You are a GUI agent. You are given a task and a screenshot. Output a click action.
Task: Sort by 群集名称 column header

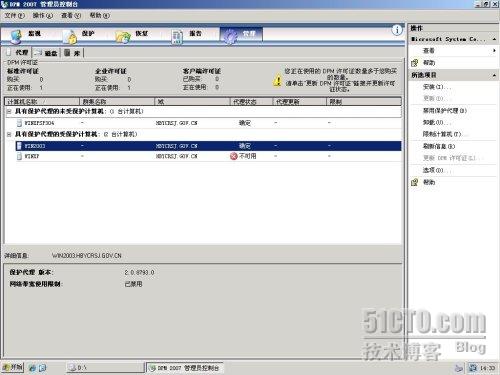tap(117, 101)
